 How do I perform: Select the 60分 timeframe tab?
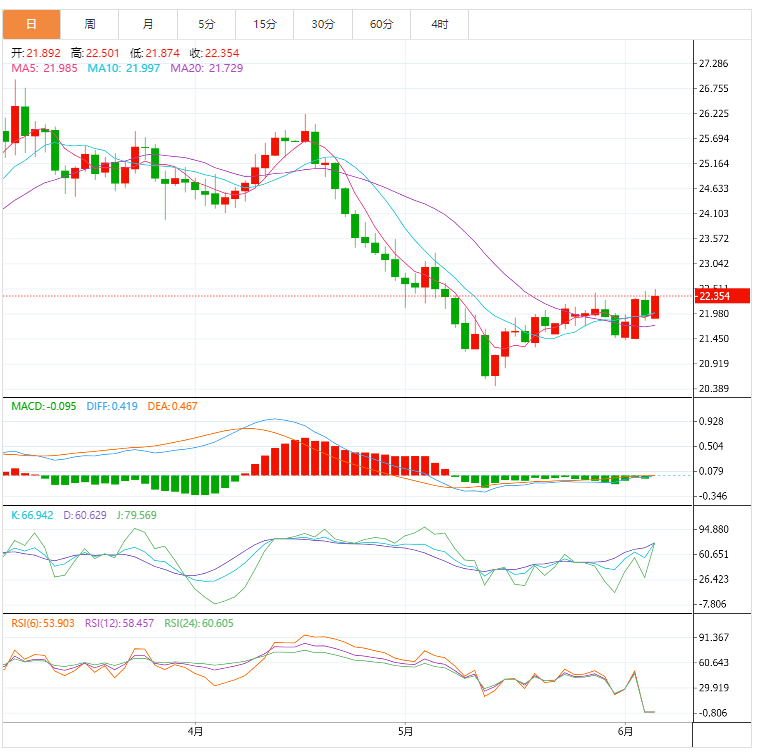tap(382, 24)
